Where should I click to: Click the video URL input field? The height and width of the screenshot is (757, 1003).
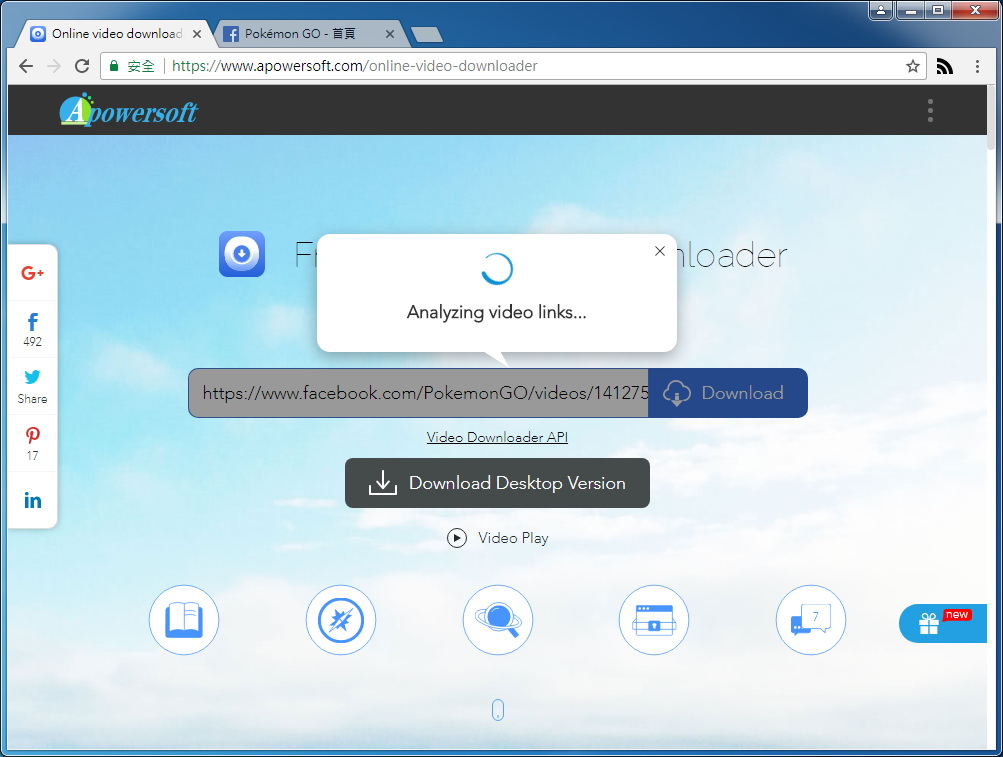pyautogui.click(x=418, y=393)
